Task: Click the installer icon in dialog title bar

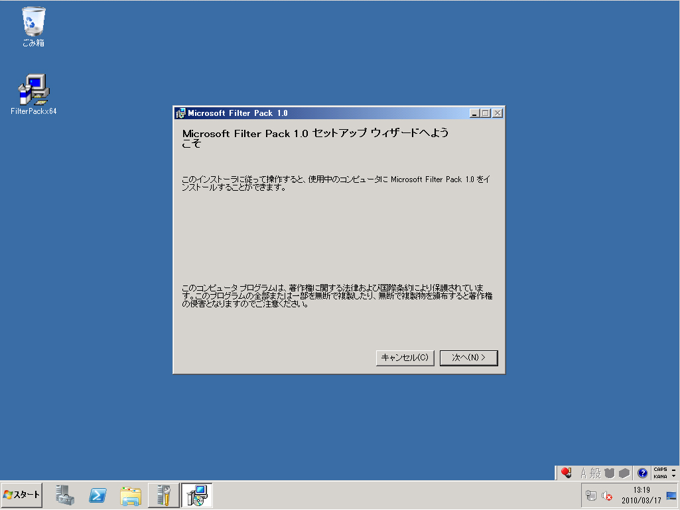Action: (x=180, y=114)
